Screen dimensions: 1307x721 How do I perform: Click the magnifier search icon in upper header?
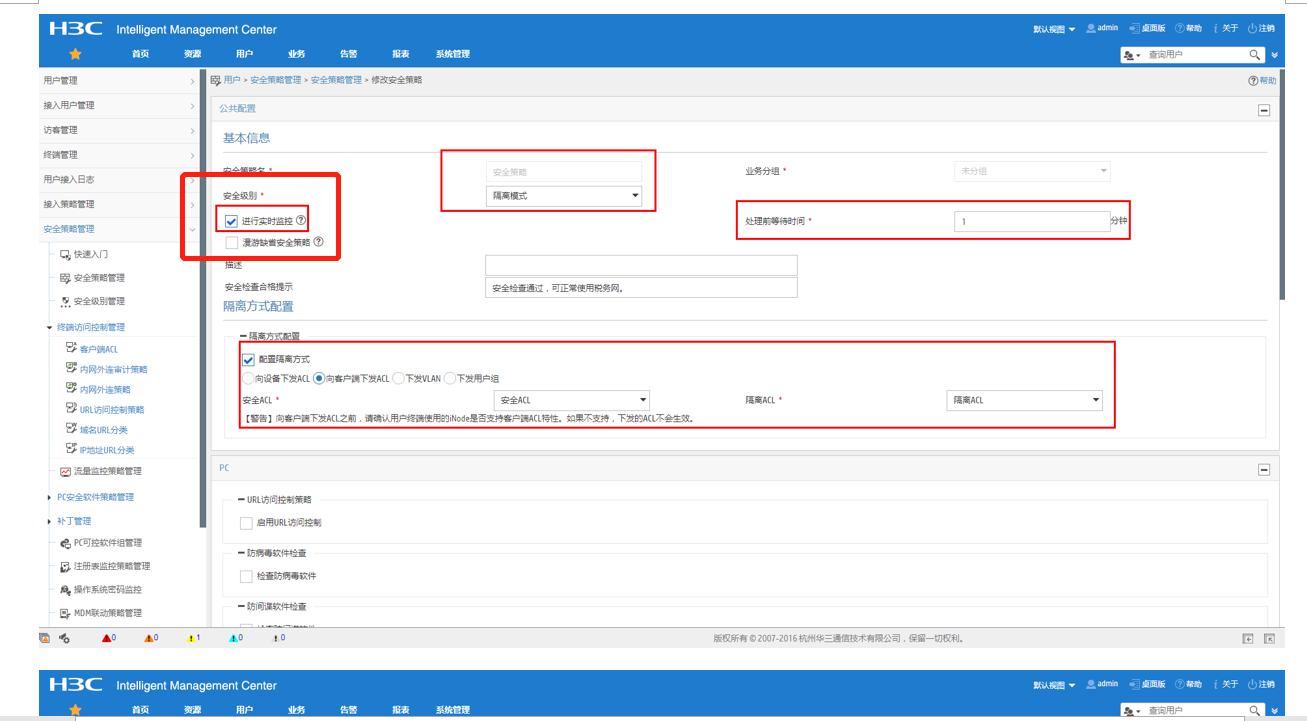coord(1255,55)
